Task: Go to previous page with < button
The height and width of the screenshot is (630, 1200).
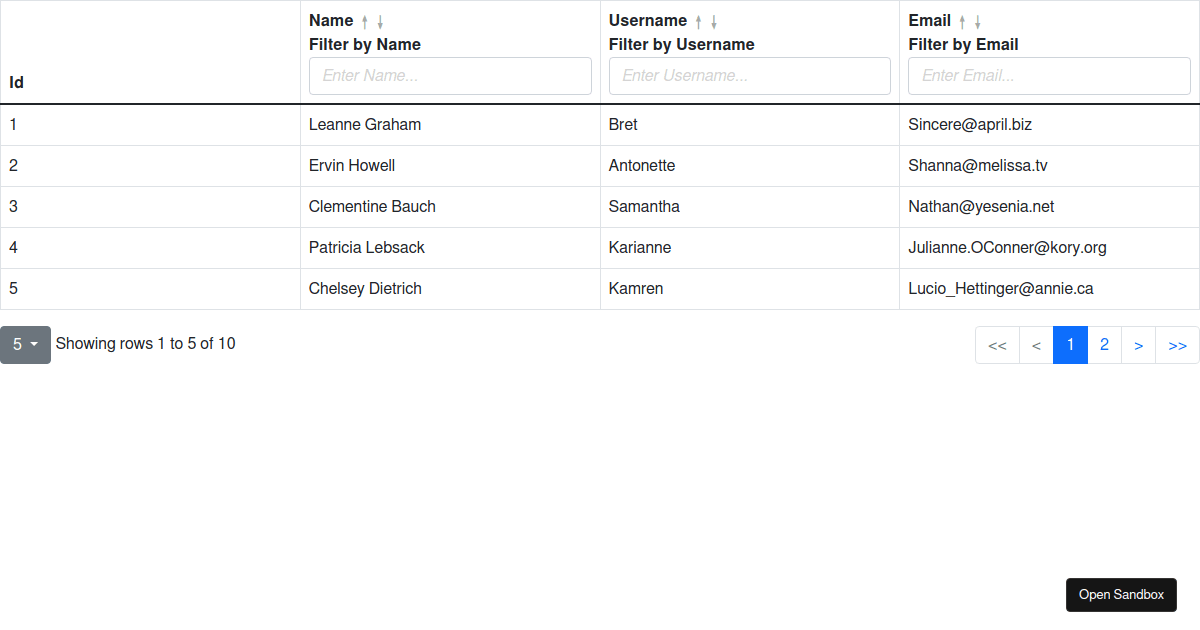Action: [x=1036, y=346]
